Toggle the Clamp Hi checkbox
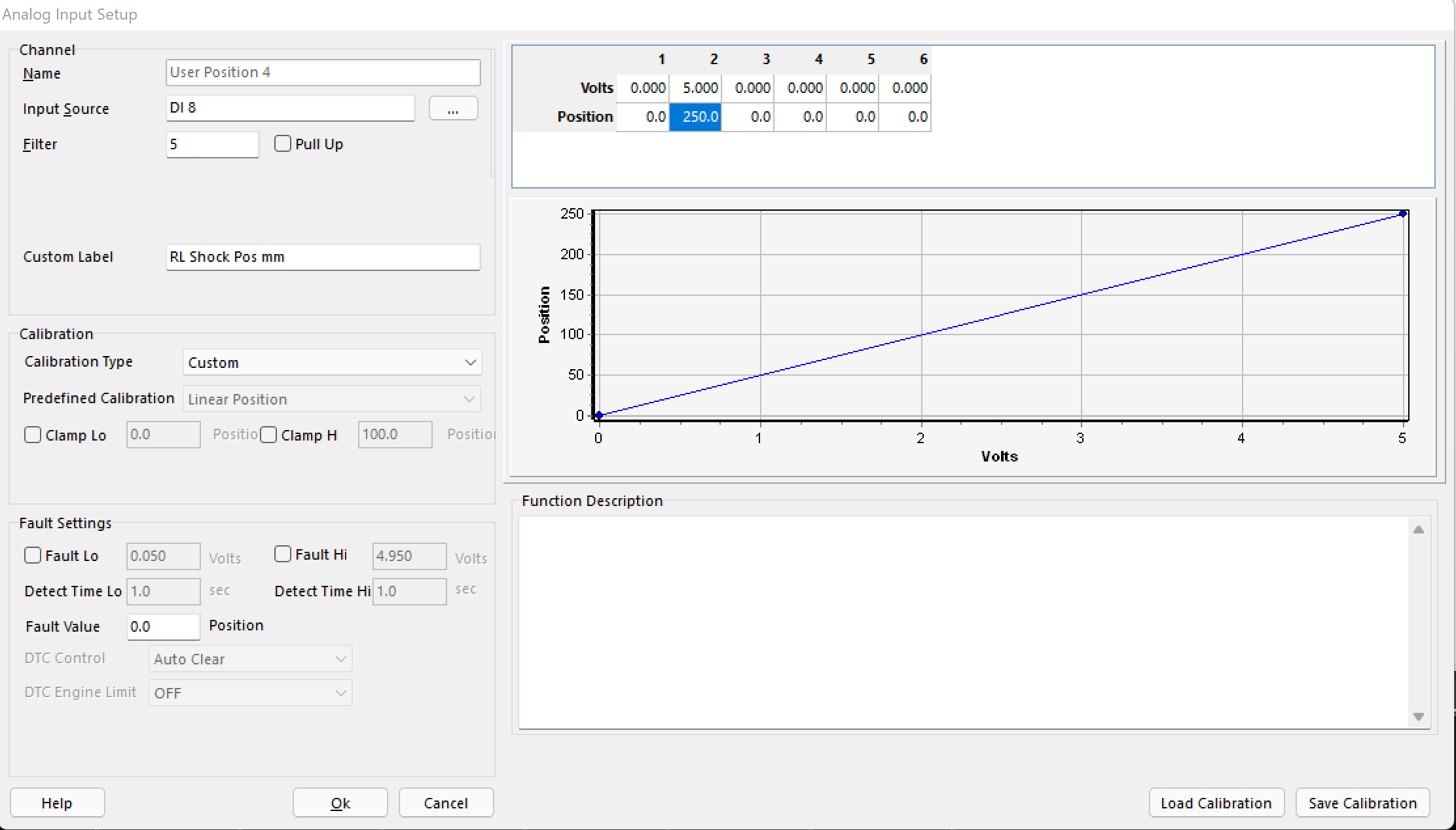The height and width of the screenshot is (830, 1456). click(268, 435)
